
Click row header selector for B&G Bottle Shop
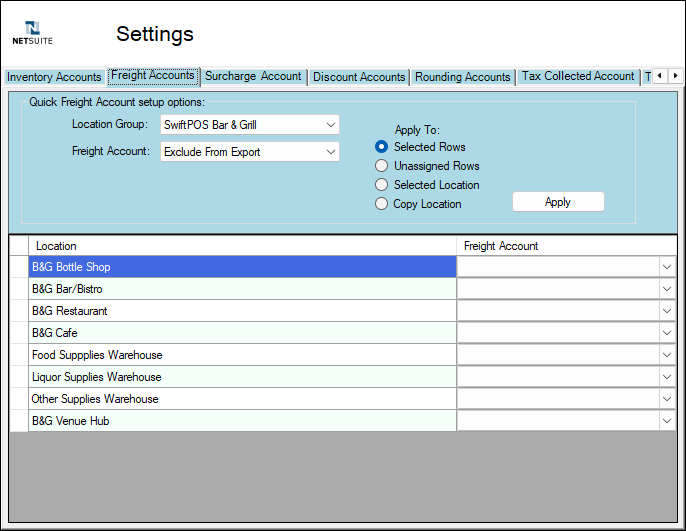pyautogui.click(x=19, y=267)
